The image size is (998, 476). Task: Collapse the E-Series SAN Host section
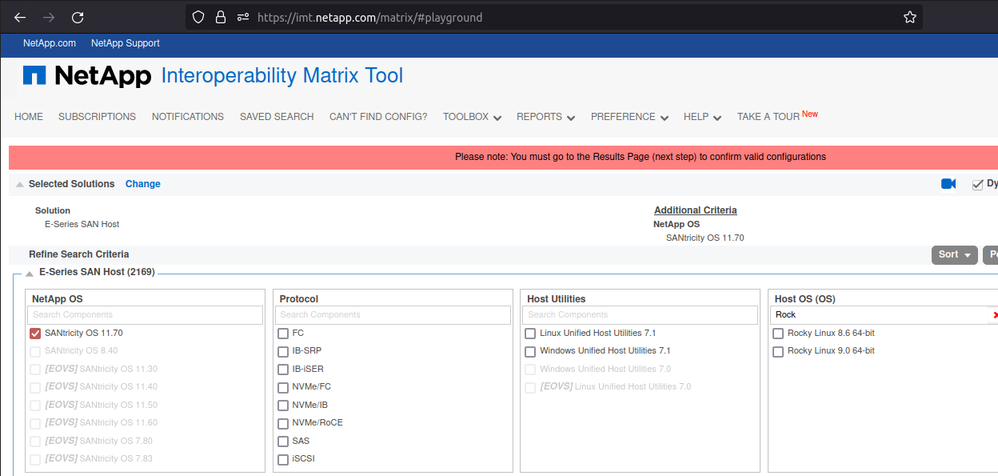[30, 272]
